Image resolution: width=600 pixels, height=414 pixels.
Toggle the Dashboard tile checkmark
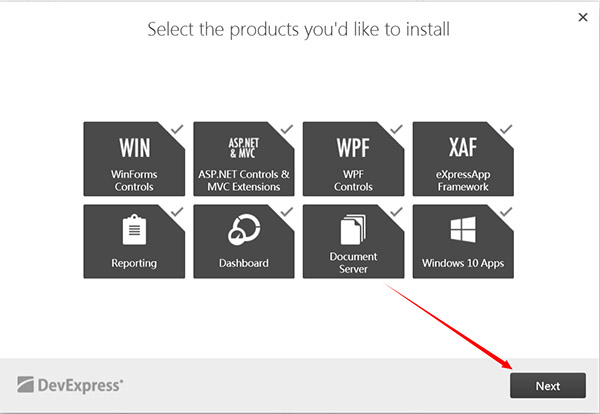(286, 212)
